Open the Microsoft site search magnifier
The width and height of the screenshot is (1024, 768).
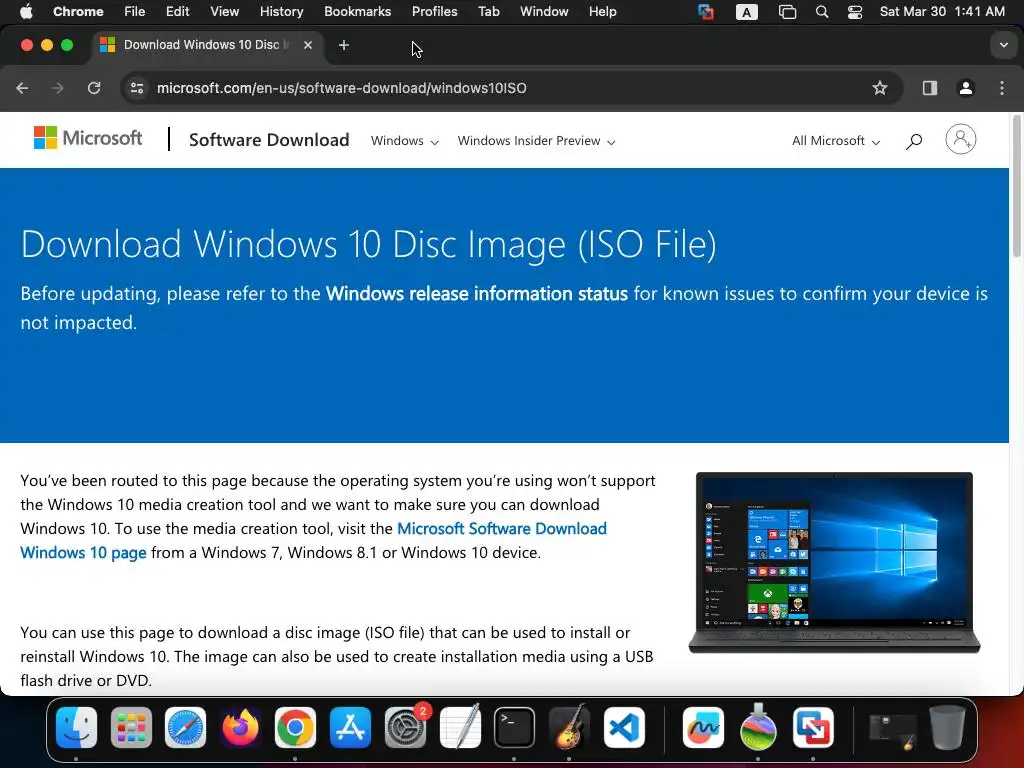[x=914, y=140]
